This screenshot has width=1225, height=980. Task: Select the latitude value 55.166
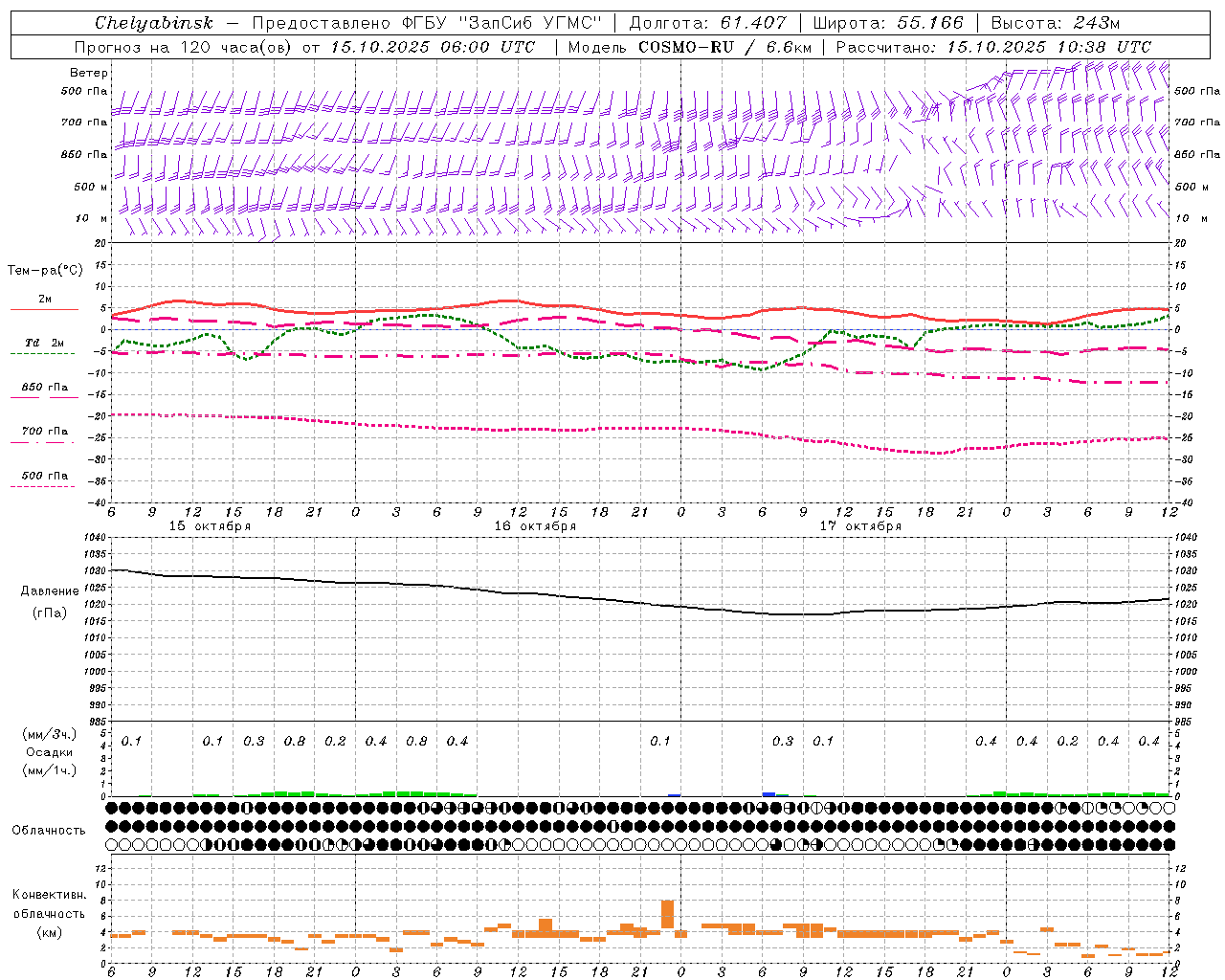(930, 23)
